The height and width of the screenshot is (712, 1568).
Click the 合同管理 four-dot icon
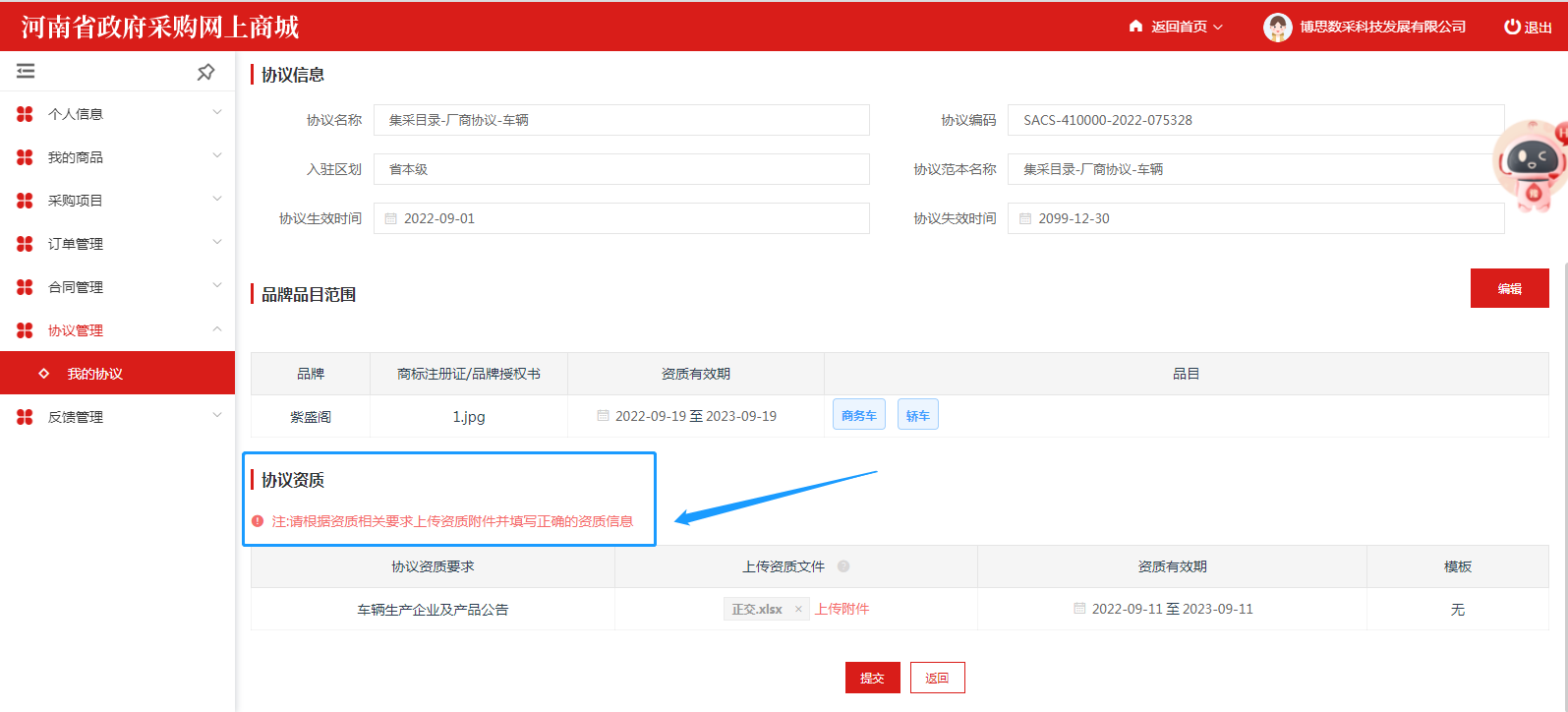[x=25, y=287]
